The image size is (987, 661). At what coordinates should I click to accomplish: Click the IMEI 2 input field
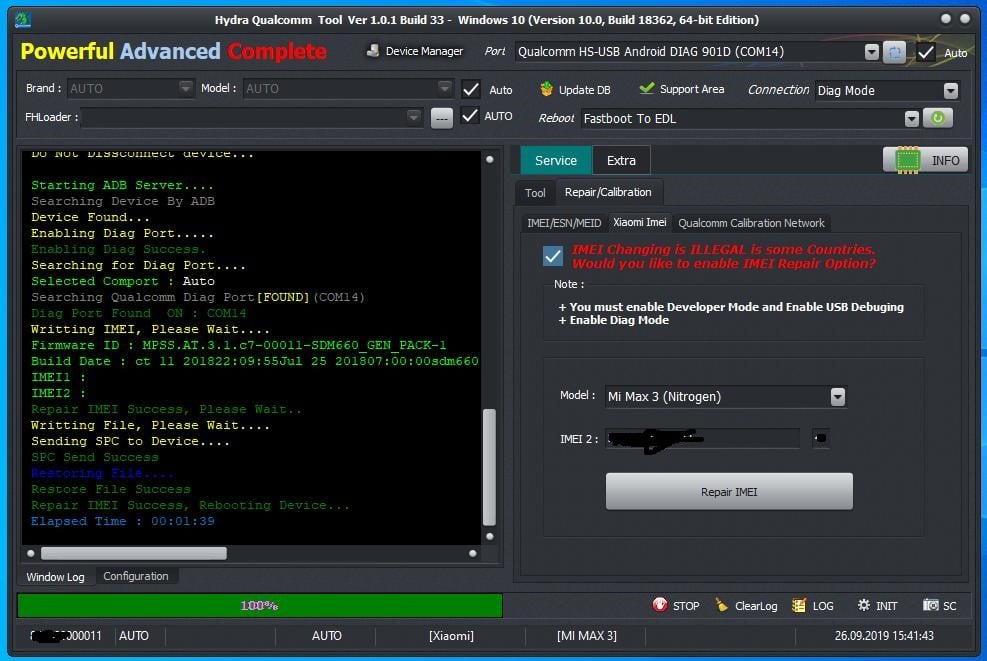[x=702, y=438]
